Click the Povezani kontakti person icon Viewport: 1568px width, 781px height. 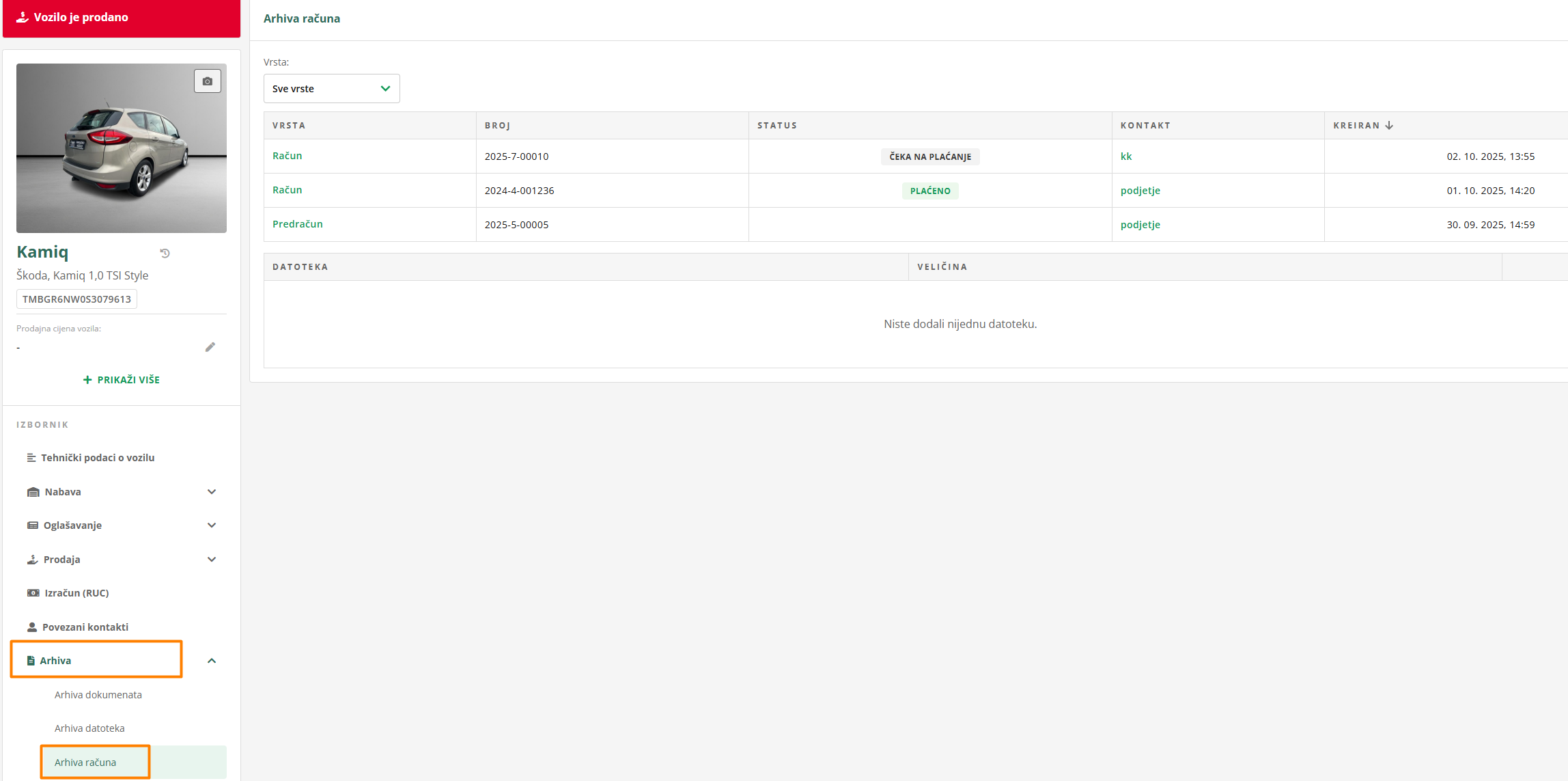pos(31,627)
